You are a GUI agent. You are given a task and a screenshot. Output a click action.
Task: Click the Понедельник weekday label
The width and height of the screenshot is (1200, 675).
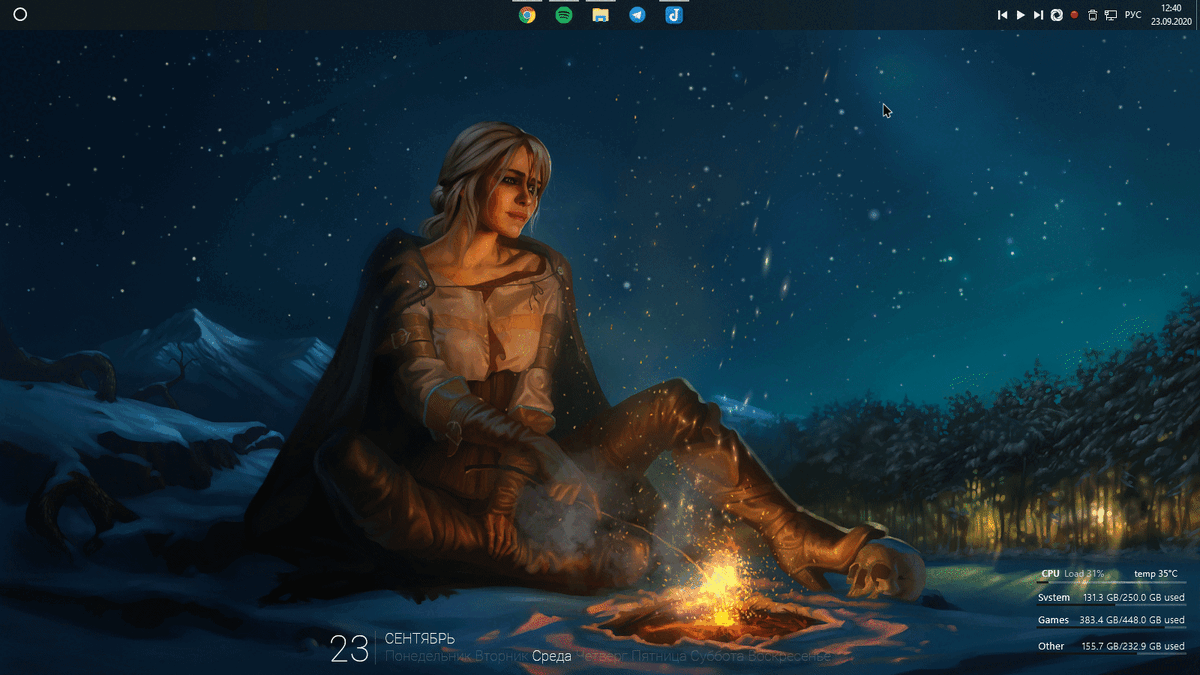[x=427, y=656]
